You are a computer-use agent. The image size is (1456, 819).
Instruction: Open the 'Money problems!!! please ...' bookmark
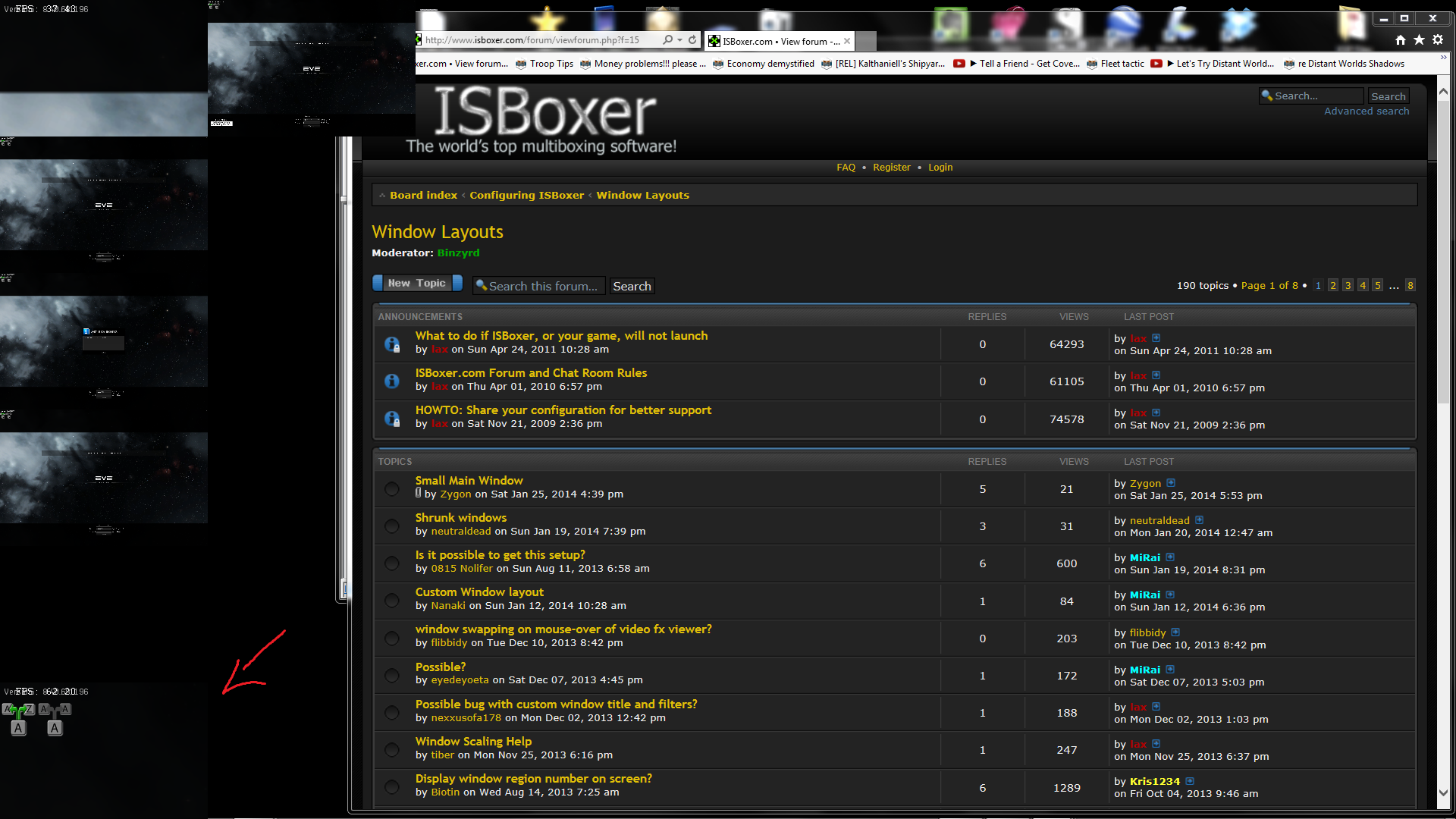643,64
